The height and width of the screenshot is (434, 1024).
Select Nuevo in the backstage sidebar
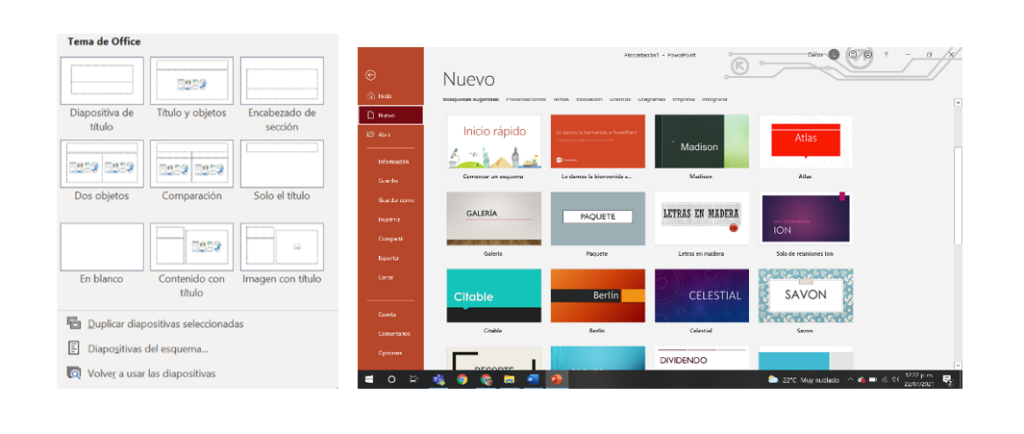click(x=391, y=115)
